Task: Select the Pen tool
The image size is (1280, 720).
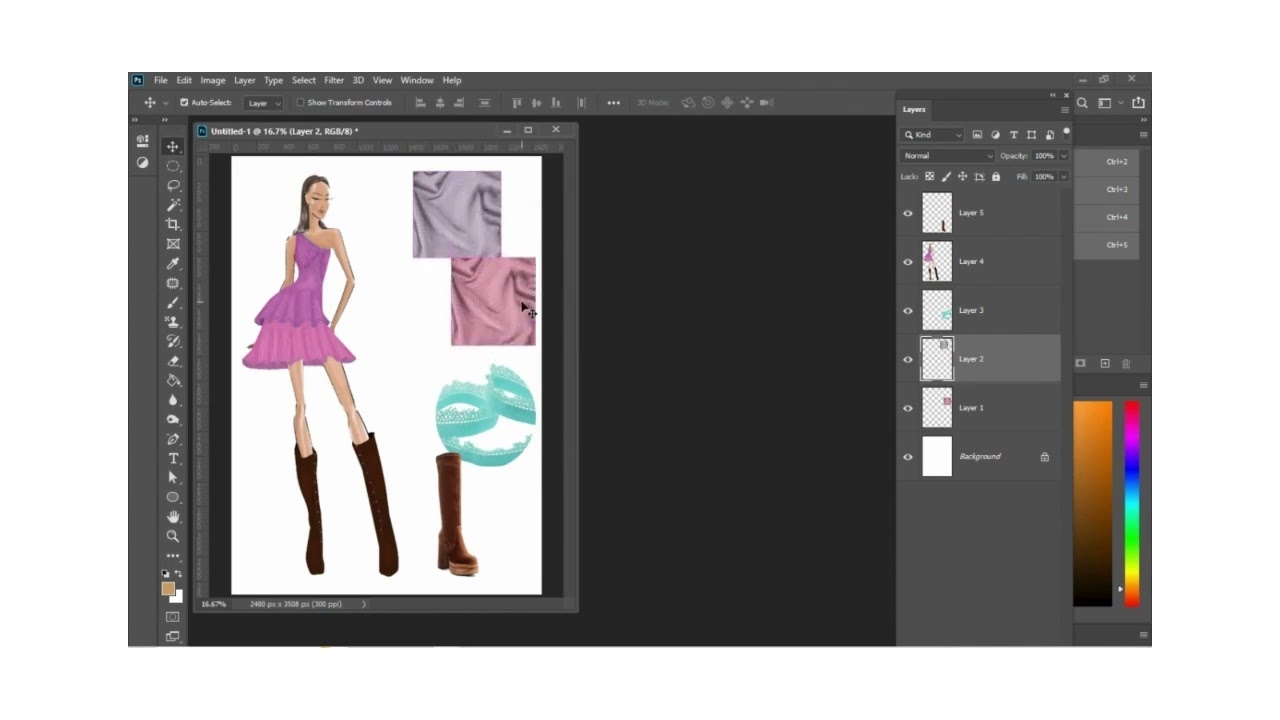Action: click(173, 439)
